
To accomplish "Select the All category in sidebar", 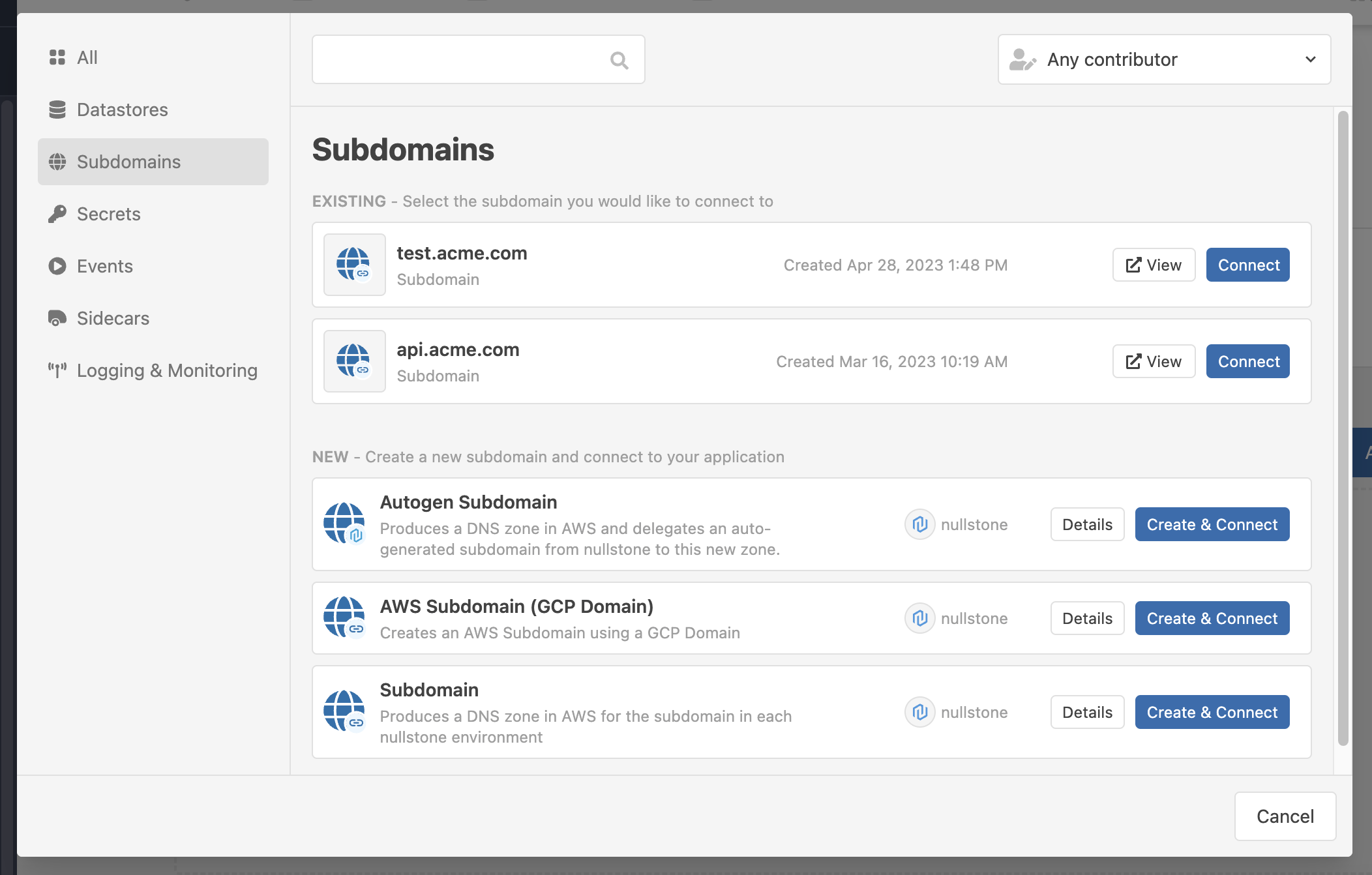I will pos(86,56).
